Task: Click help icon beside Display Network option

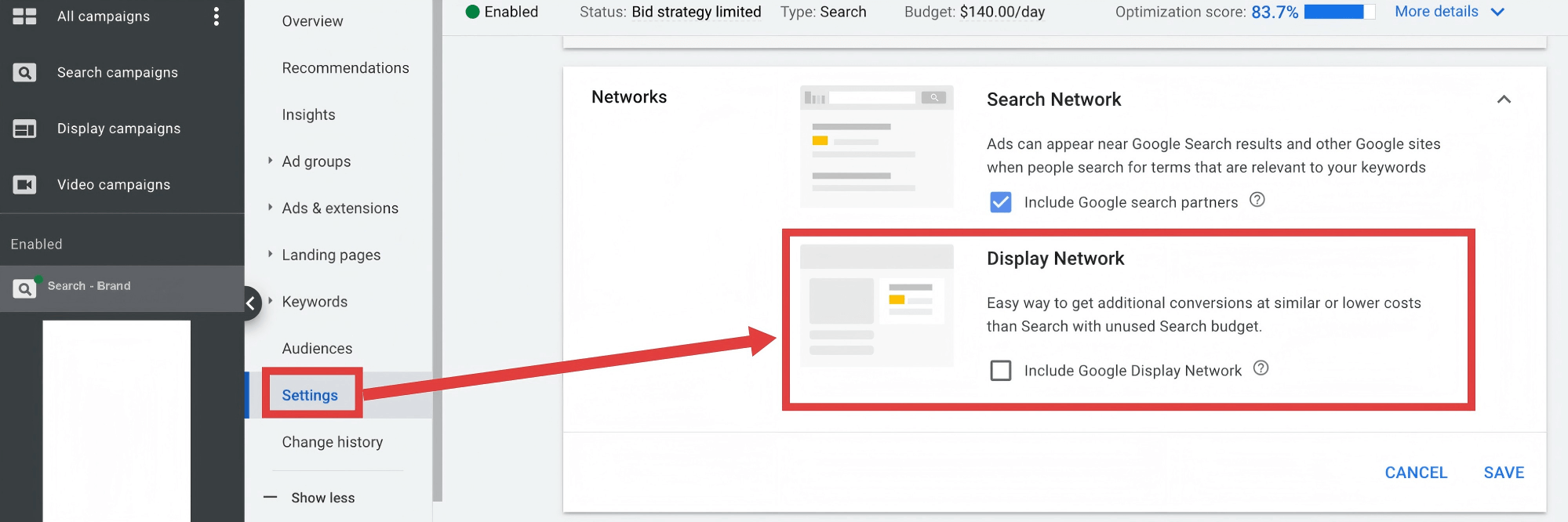Action: [x=1261, y=368]
